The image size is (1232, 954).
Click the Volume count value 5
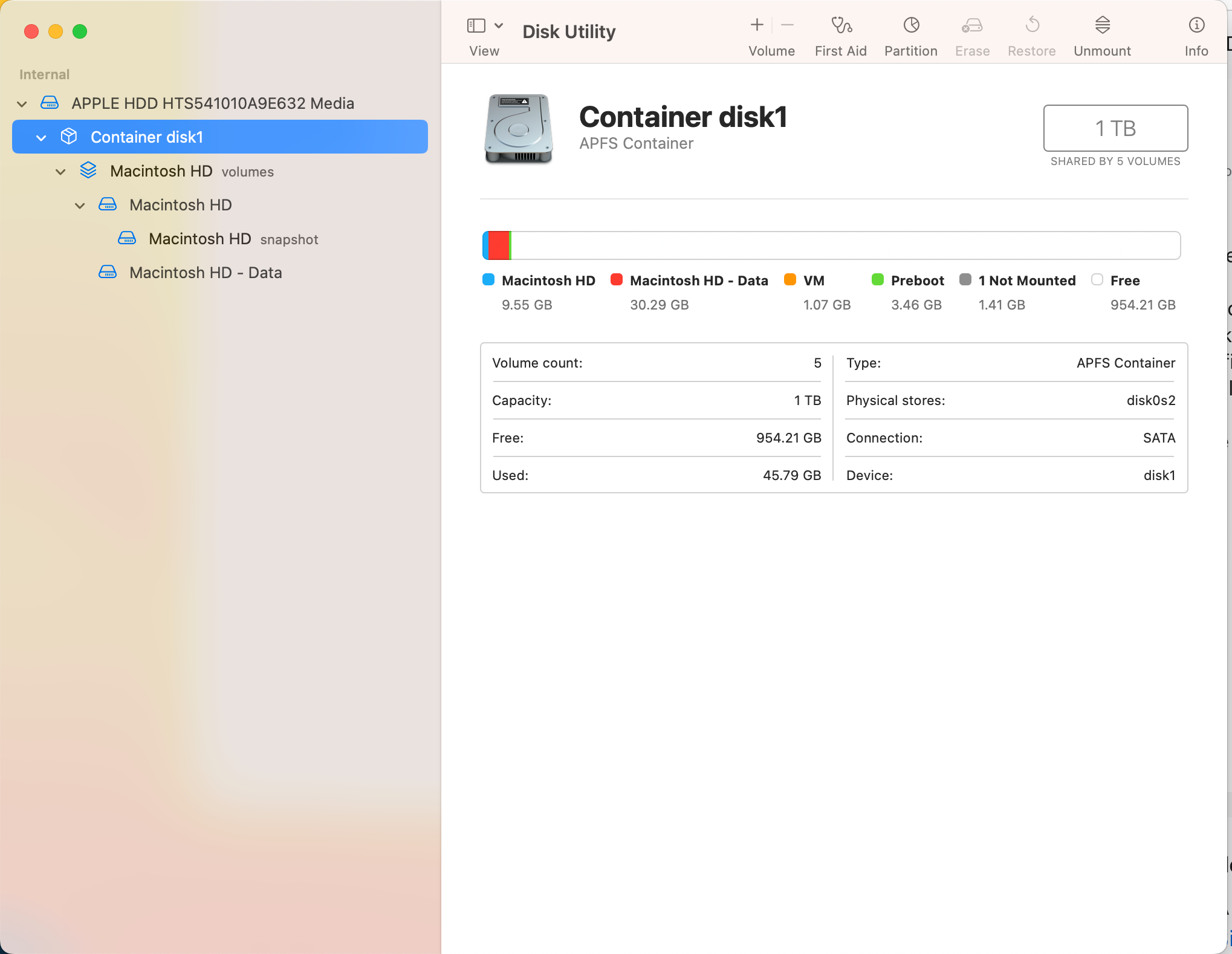(x=817, y=363)
